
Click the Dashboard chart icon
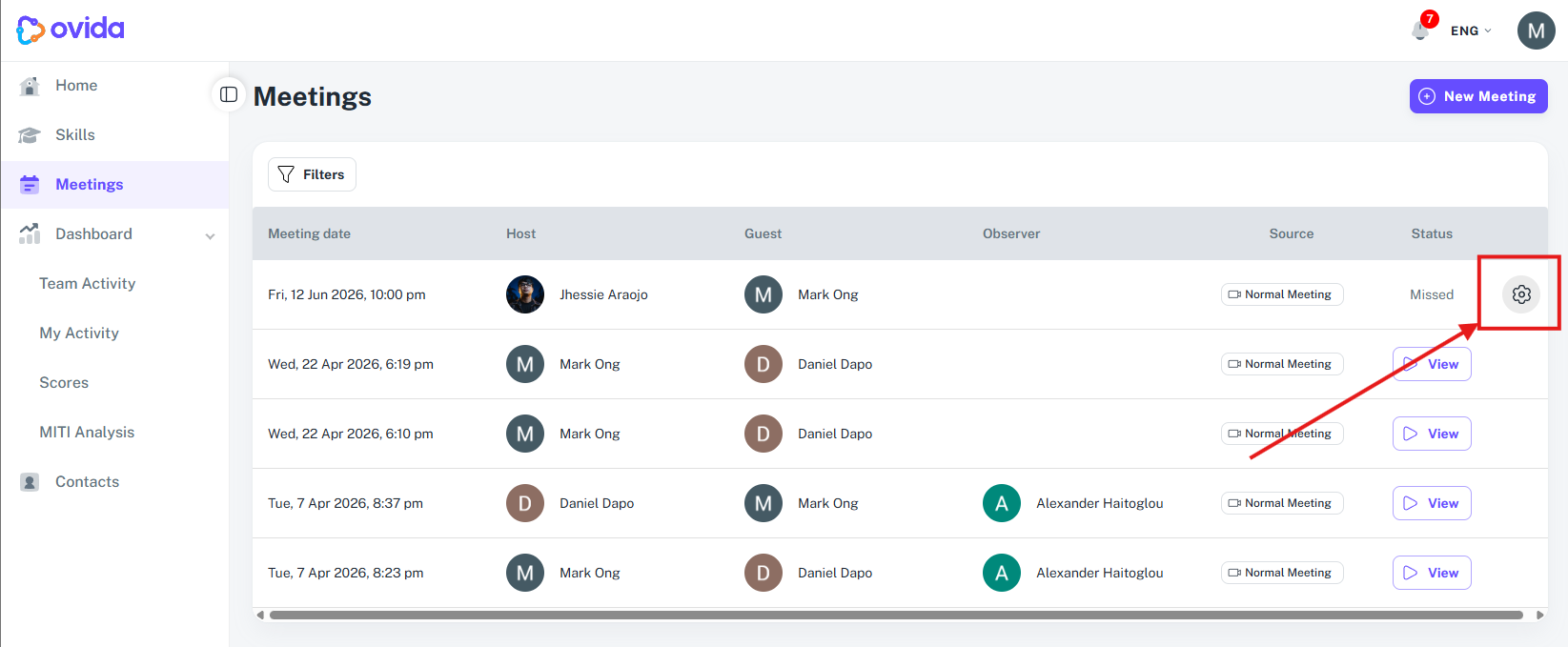click(x=30, y=233)
